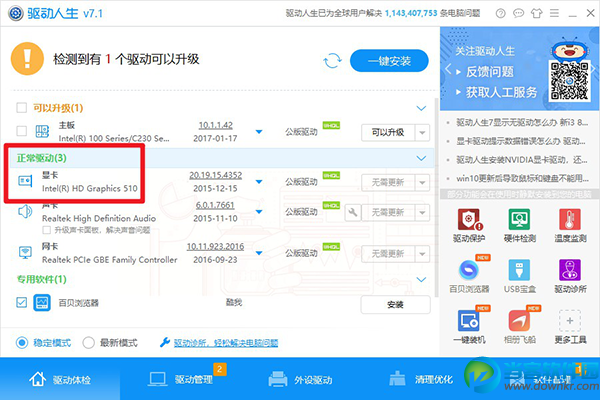Click the 声卡 无需更新 button
This screenshot has width=600, height=400.
tap(388, 212)
